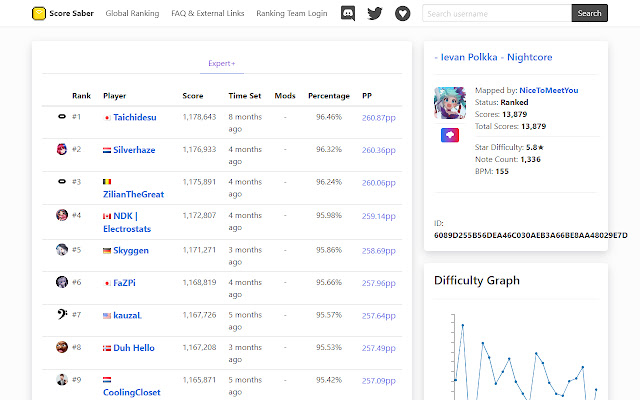
Task: Click the Difficulty Graph chart
Action: tap(524, 357)
